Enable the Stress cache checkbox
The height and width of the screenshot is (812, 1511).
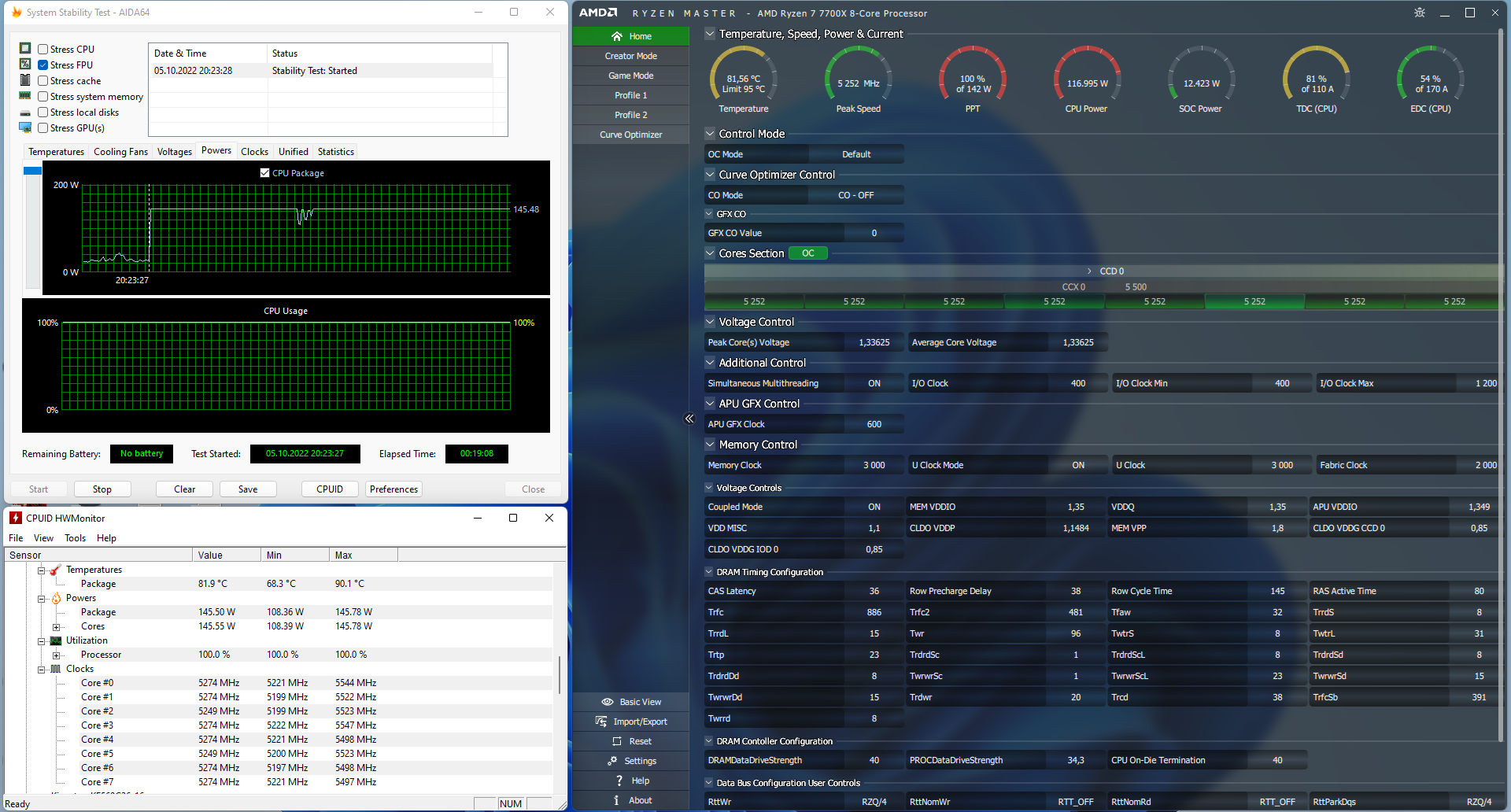(43, 80)
